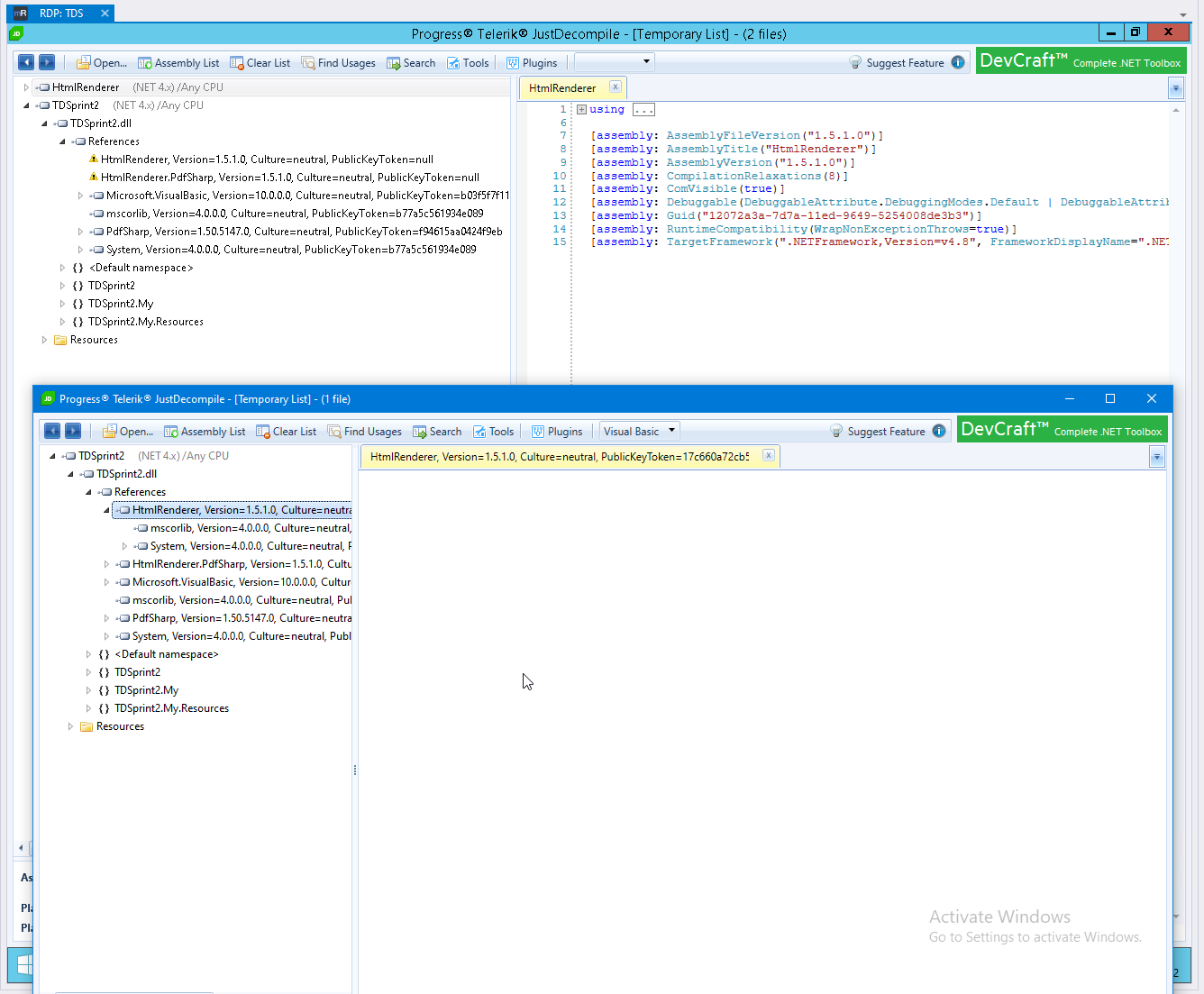
Task: Click the navigate back arrow in the back window
Action: coord(26,62)
